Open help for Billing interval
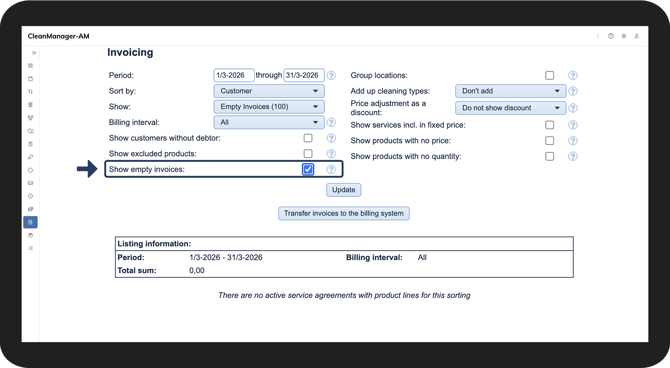The width and height of the screenshot is (670, 368). coord(331,123)
